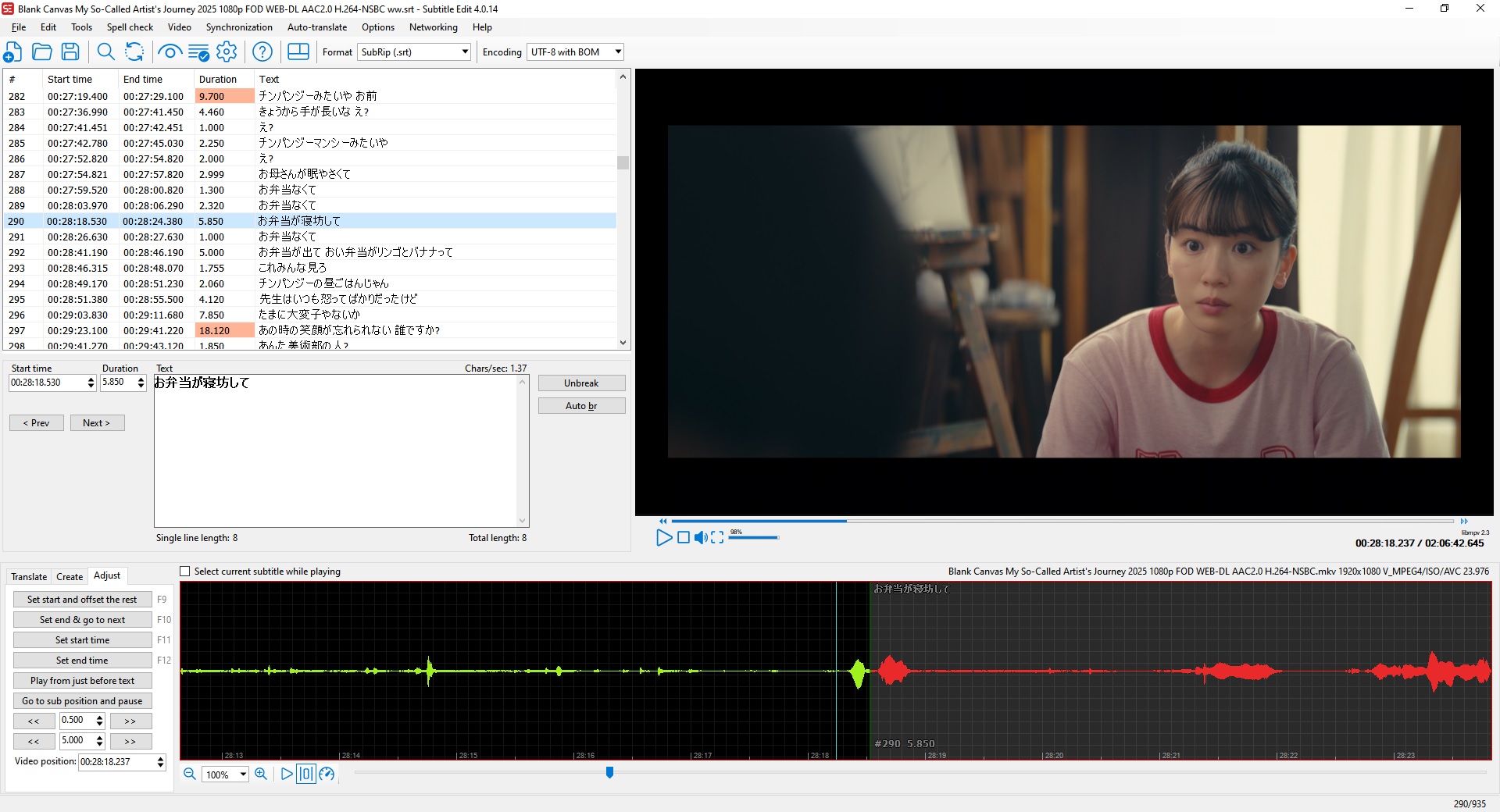Screen dimensions: 1500x812
Task: Play waveform from the bottom toolbar
Action: point(287,774)
